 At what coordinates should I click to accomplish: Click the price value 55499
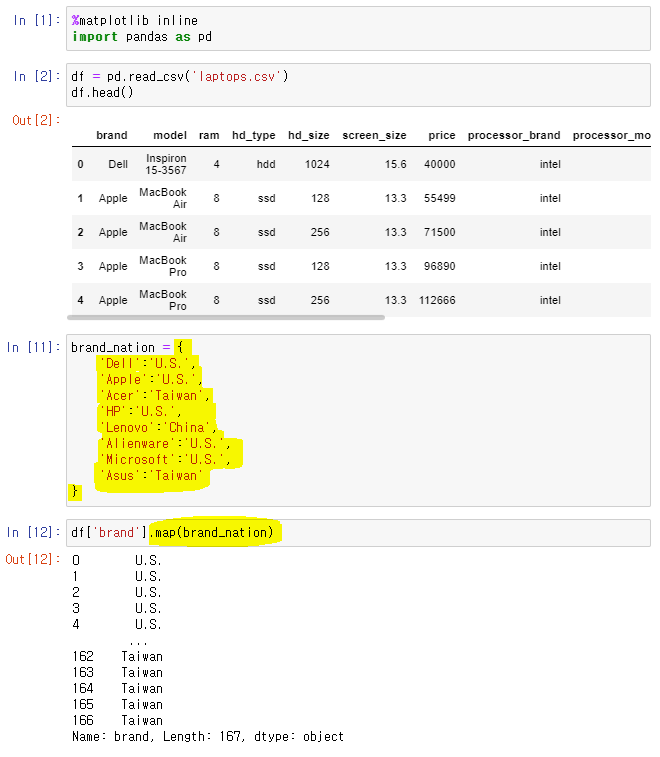click(439, 198)
